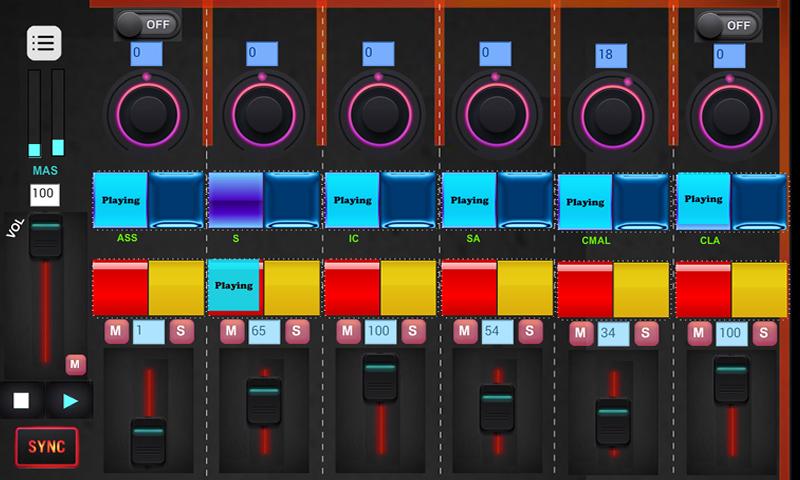Solo the S channel showing 65
The width and height of the screenshot is (800, 480).
point(297,331)
